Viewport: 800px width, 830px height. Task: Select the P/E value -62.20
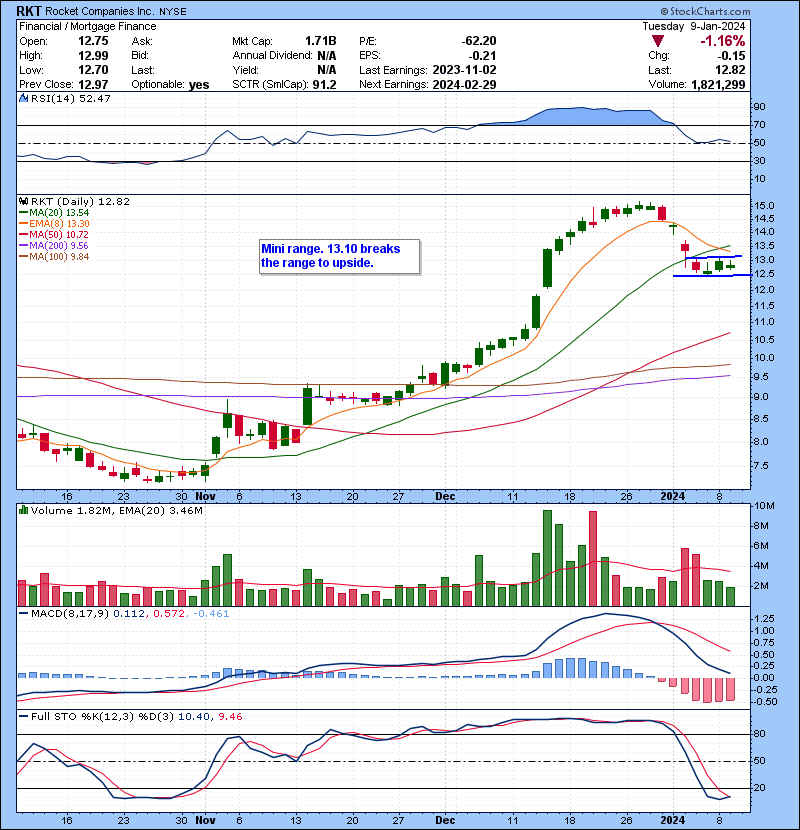coord(479,41)
